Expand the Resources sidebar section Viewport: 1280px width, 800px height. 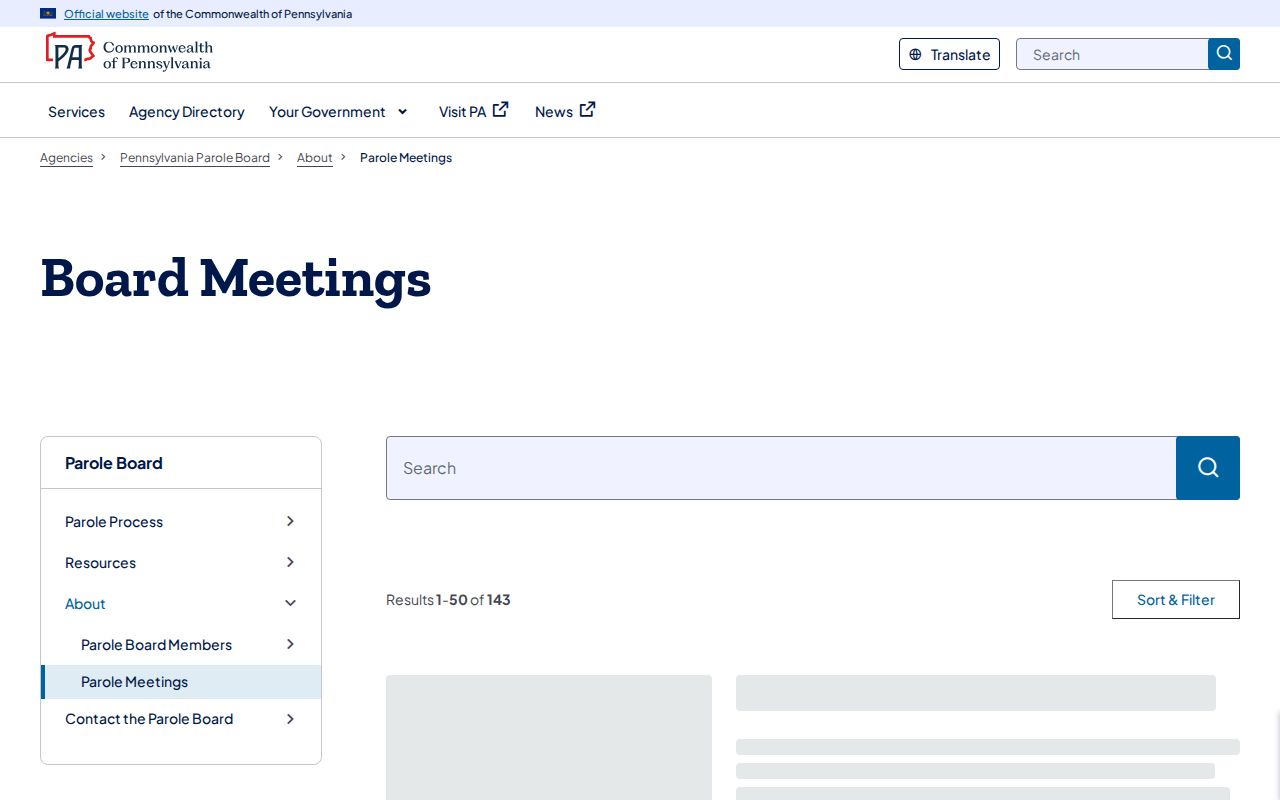[290, 562]
